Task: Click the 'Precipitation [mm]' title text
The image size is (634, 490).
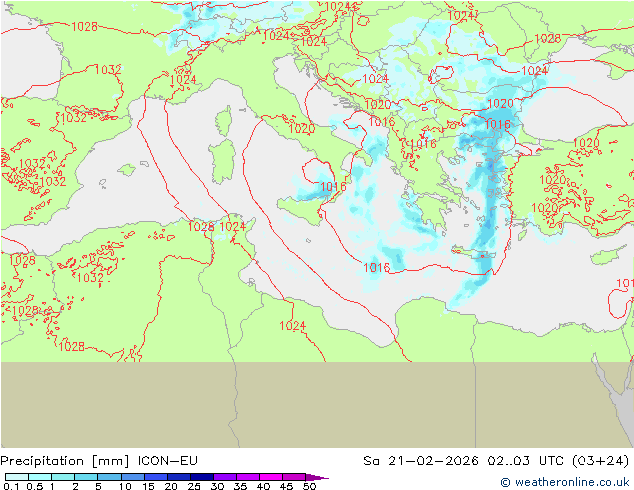Action: 65,461
